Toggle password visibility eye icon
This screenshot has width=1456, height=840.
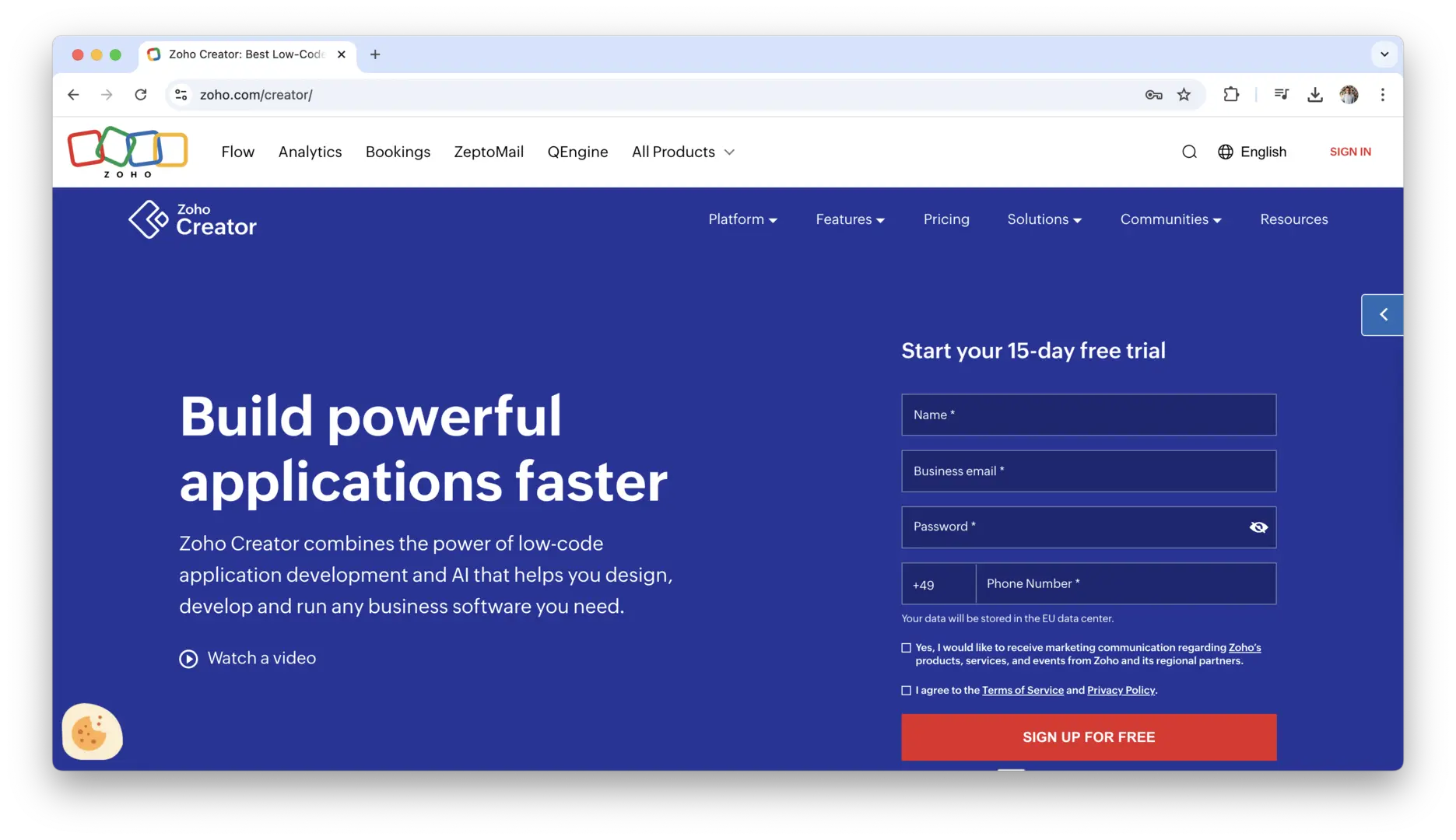pos(1258,527)
